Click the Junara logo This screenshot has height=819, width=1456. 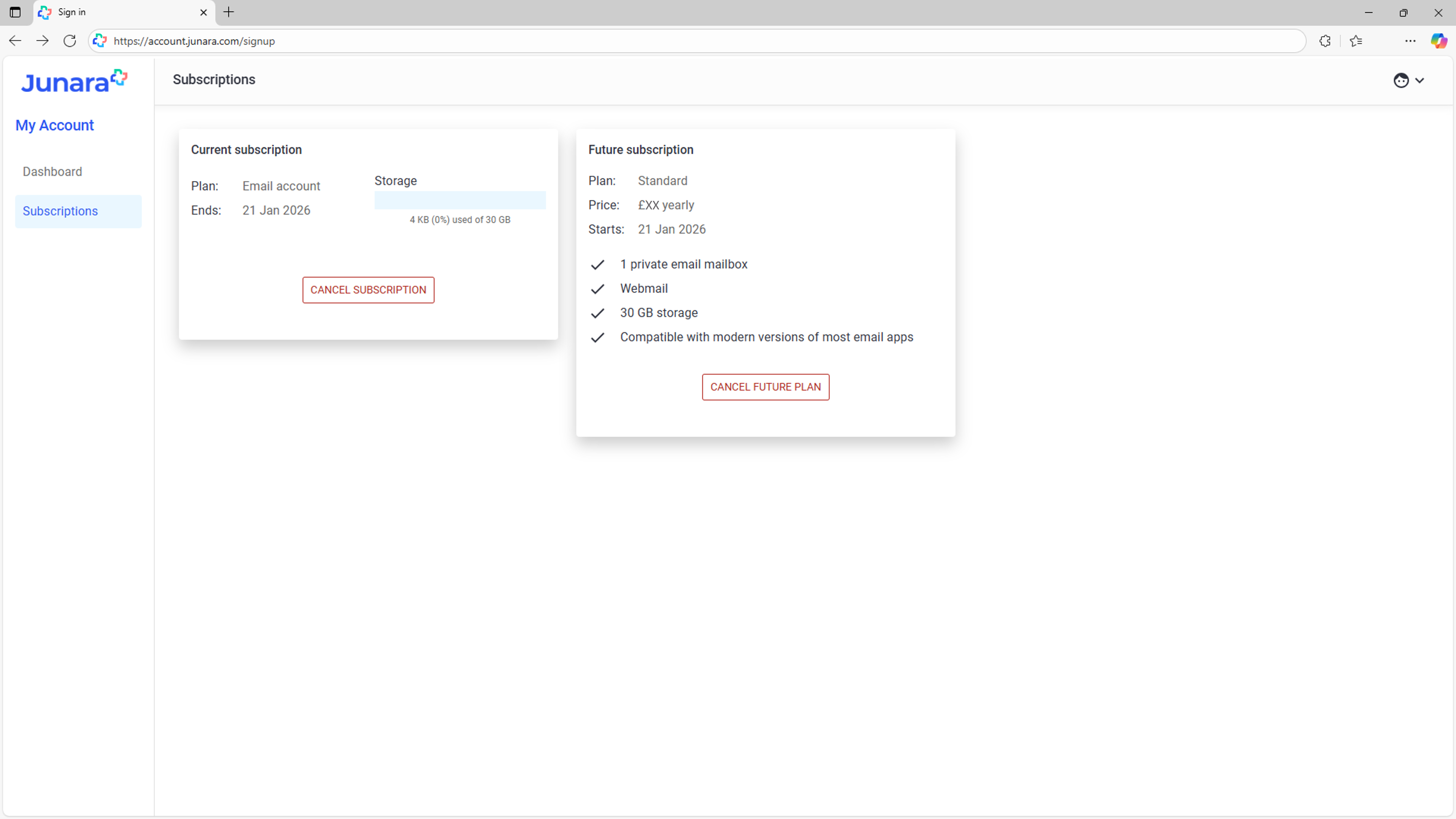(74, 81)
